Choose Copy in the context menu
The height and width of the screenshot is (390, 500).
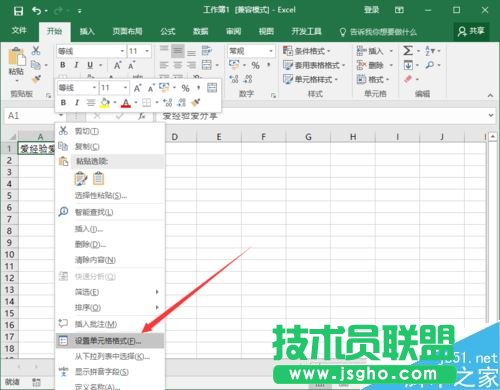point(110,146)
